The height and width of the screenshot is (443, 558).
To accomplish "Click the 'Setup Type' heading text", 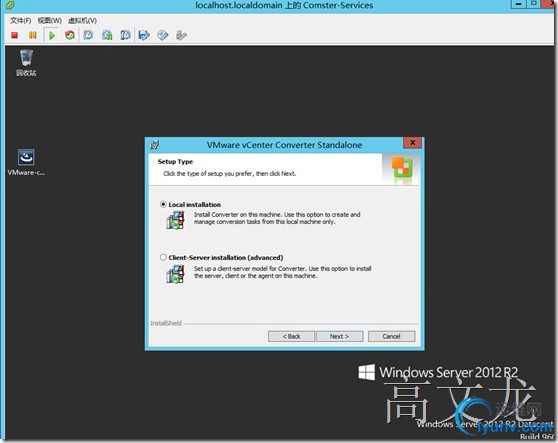I will pos(175,162).
